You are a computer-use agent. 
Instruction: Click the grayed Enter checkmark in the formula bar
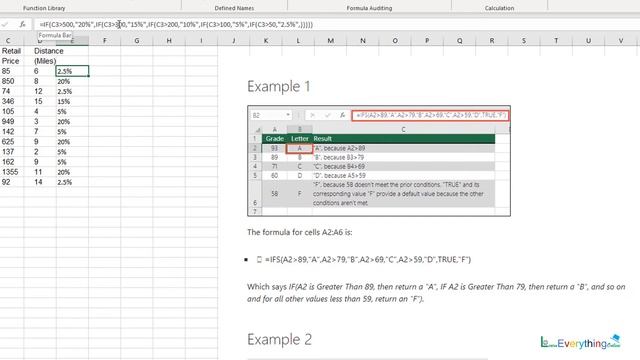5,24
